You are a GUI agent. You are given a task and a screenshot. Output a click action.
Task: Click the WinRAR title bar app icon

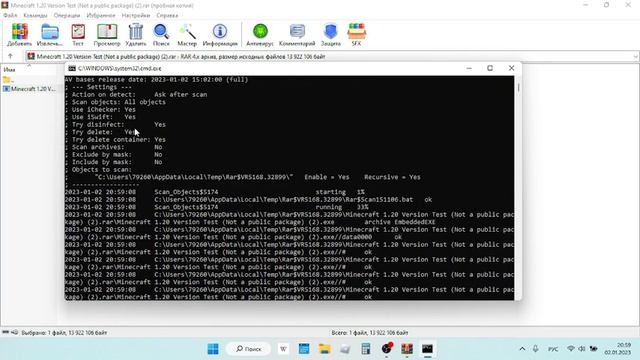[x=5, y=5]
